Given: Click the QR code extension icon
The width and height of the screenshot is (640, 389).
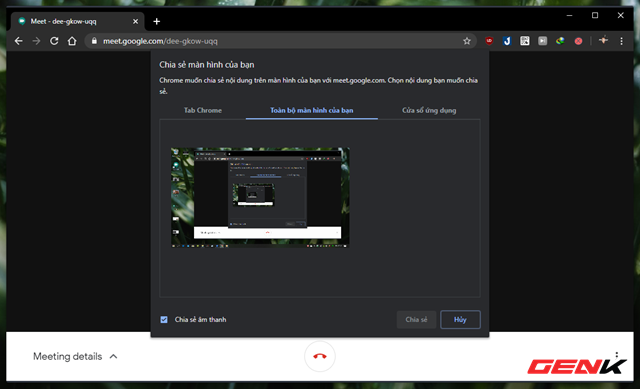Looking at the screenshot, I should coord(524,41).
